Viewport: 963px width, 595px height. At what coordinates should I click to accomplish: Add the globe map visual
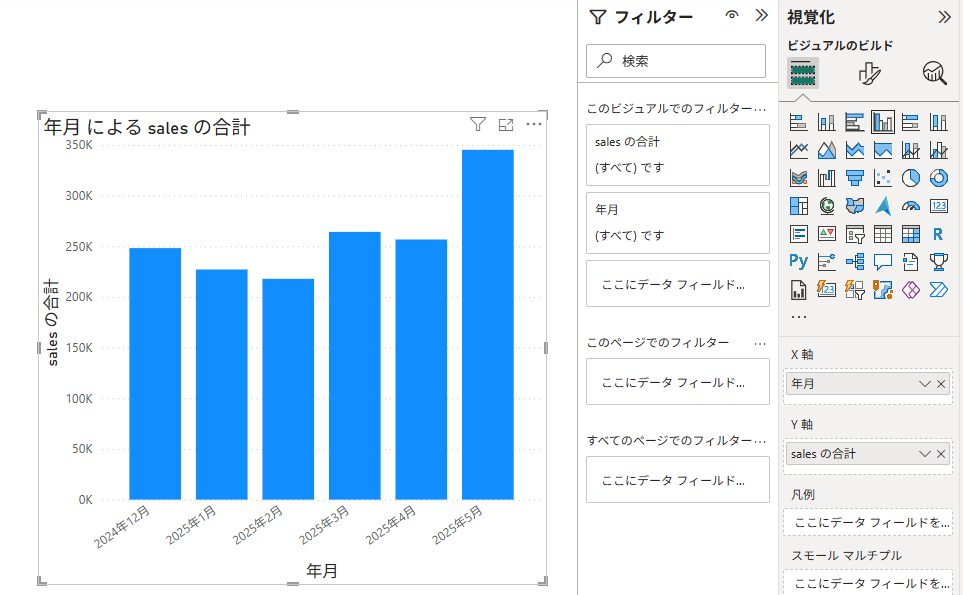(827, 206)
